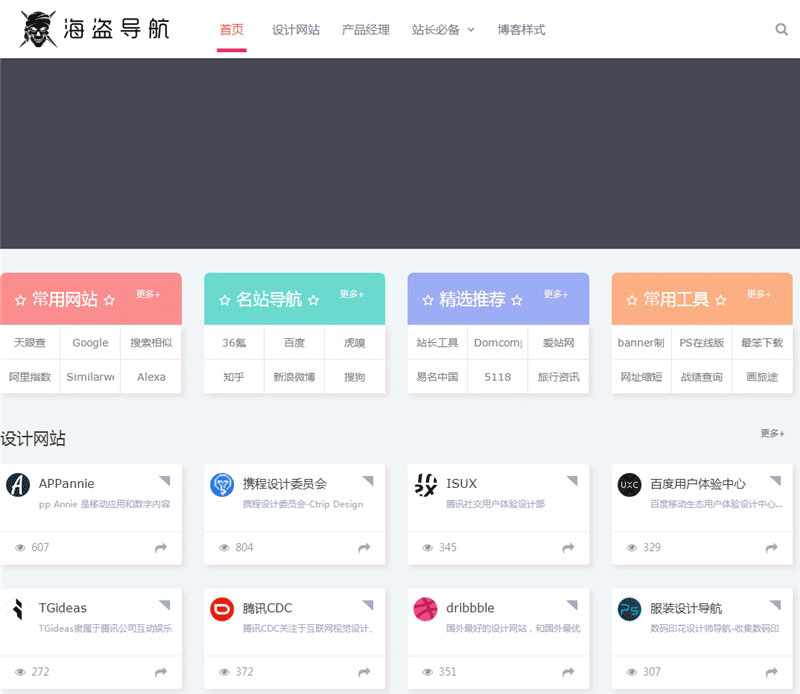The height and width of the screenshot is (694, 800).
Task: Click the corner triangle on APPannie card
Action: [x=164, y=480]
